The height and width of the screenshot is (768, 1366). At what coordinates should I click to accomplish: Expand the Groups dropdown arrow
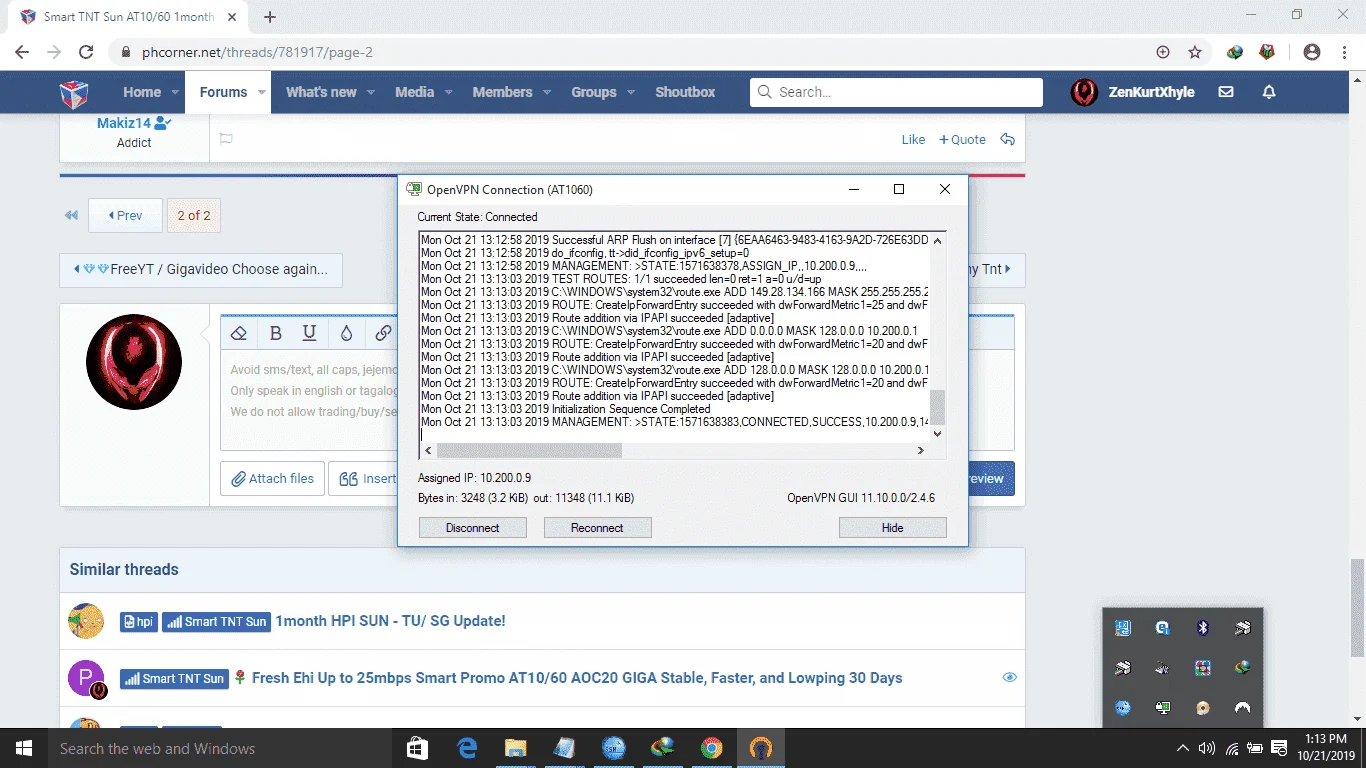click(630, 92)
